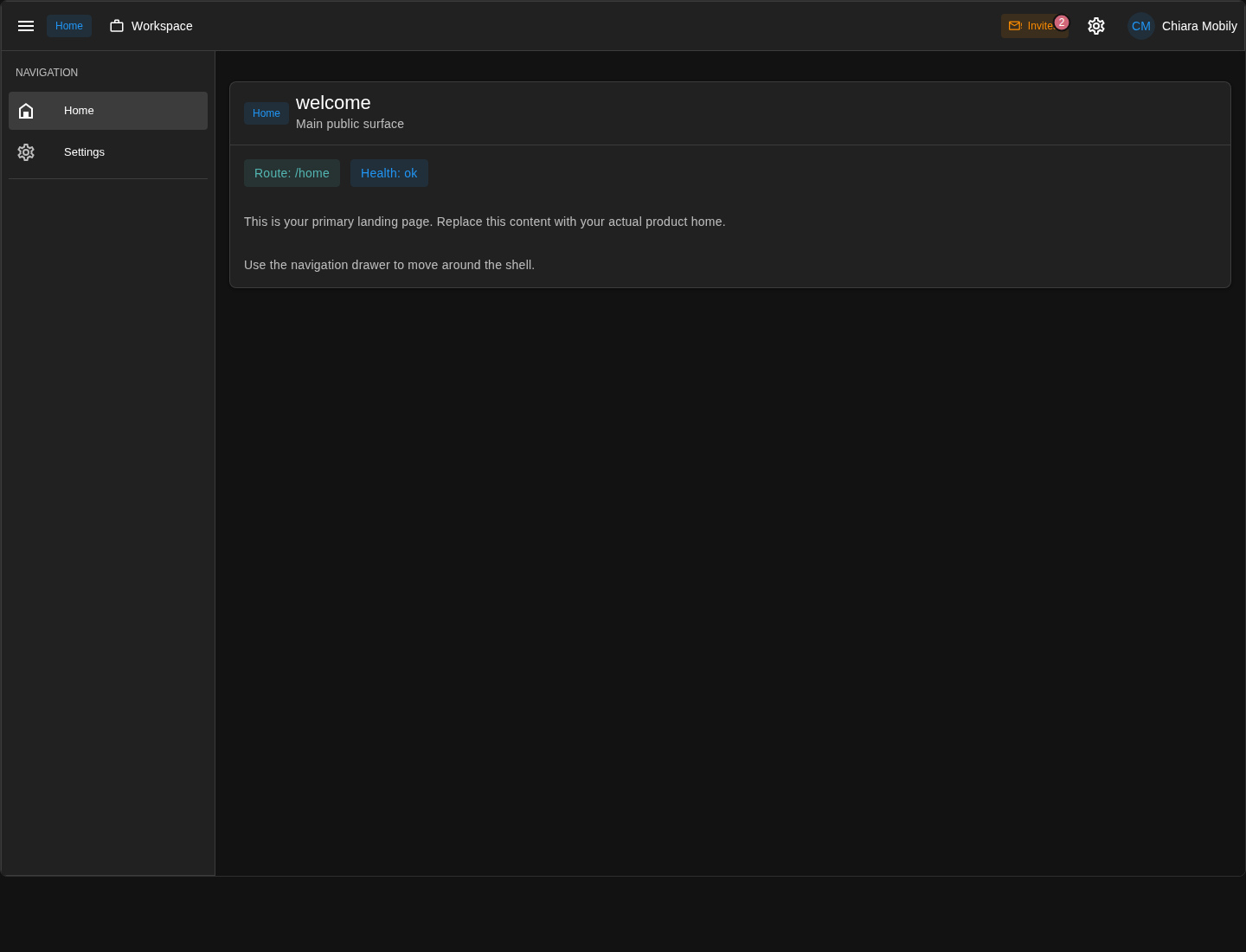Open the Workspace label in header

pos(162,26)
